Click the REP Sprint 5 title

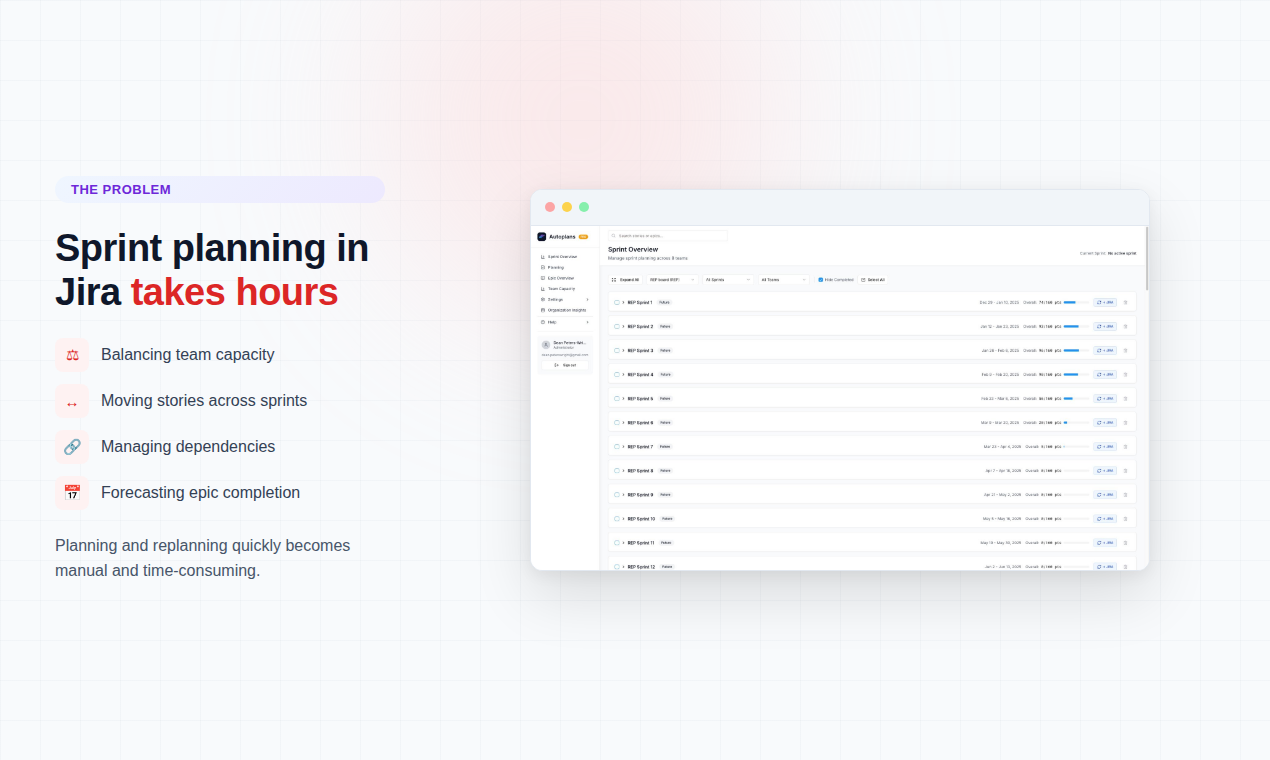point(640,398)
